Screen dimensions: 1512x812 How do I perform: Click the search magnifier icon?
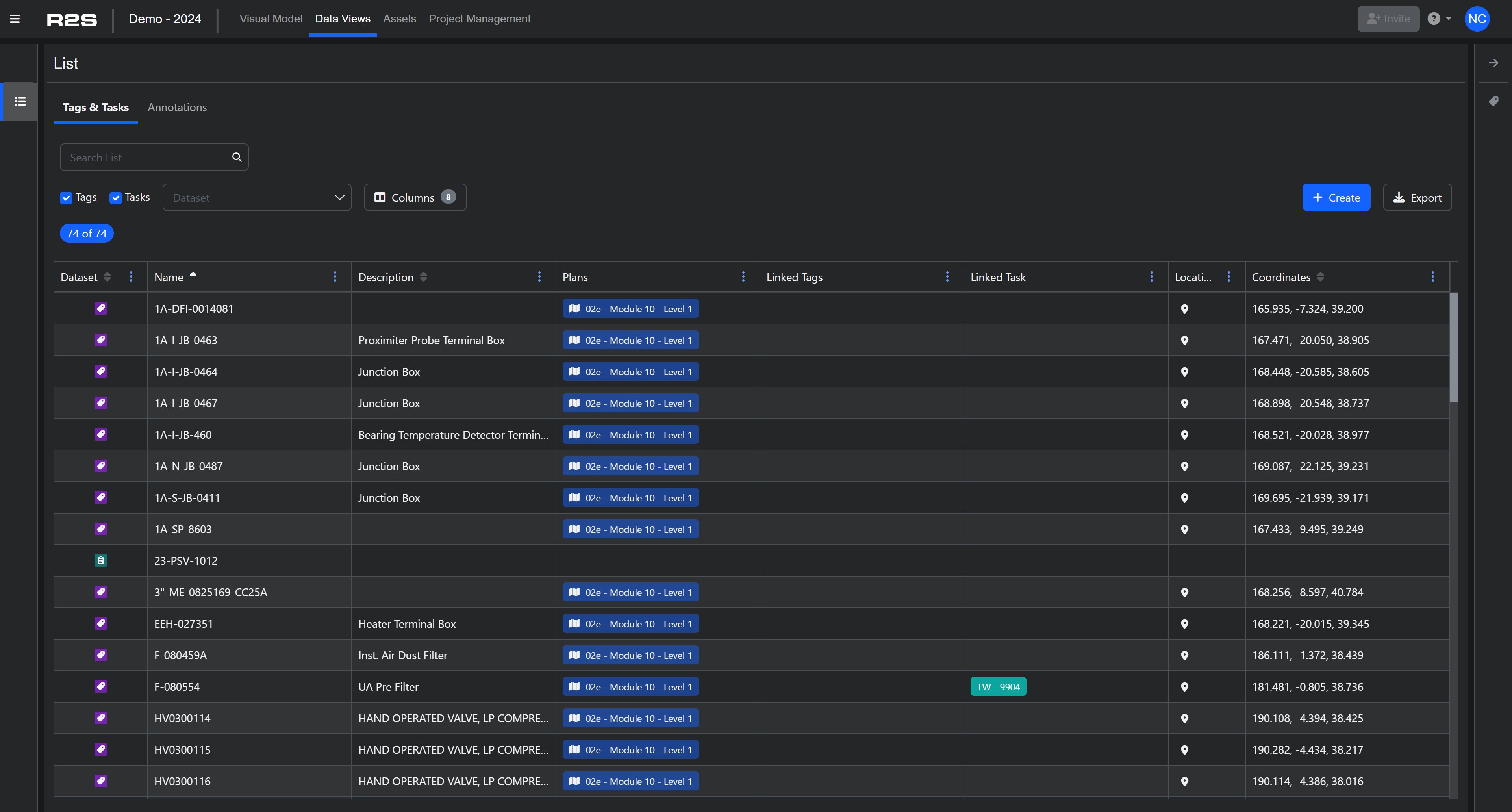coord(237,158)
